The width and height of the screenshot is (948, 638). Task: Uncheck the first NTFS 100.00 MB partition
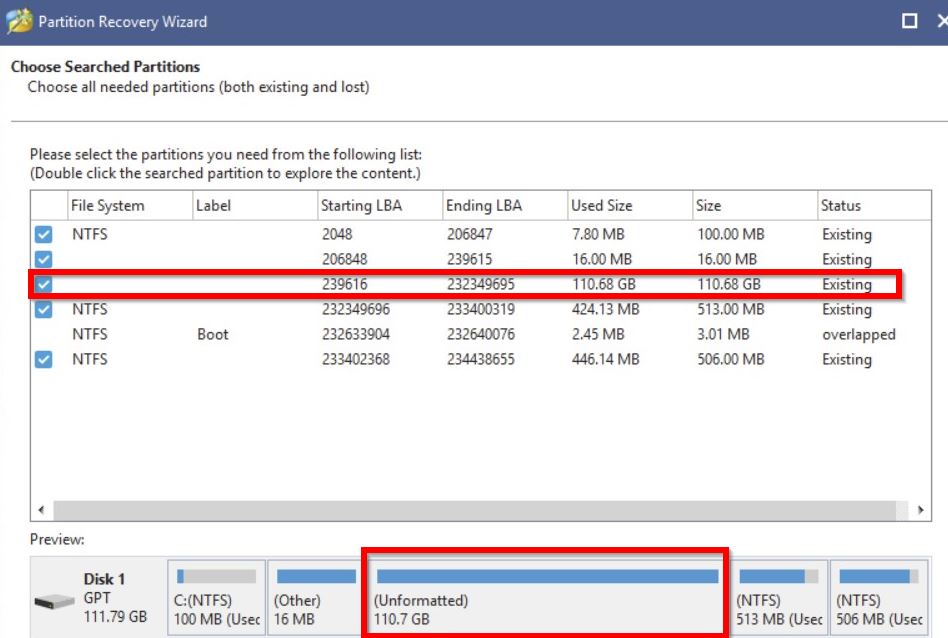[44, 235]
